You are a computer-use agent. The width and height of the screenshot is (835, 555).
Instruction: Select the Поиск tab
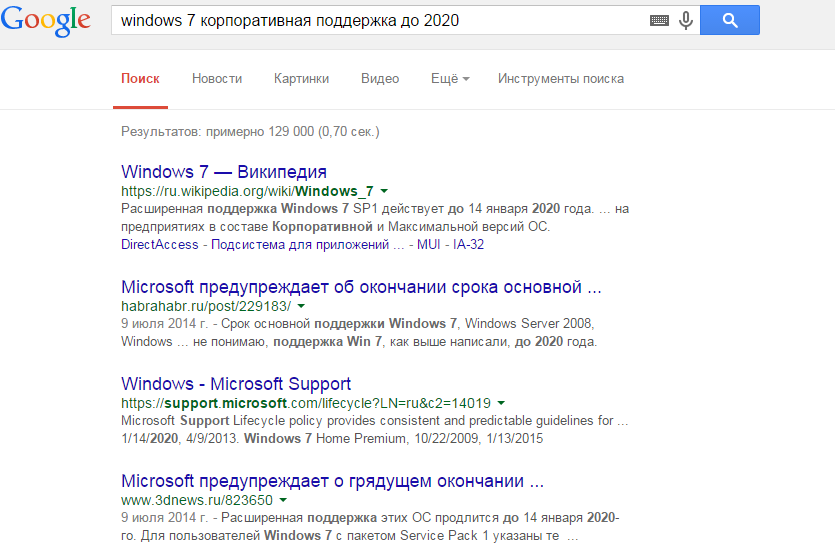click(x=140, y=79)
